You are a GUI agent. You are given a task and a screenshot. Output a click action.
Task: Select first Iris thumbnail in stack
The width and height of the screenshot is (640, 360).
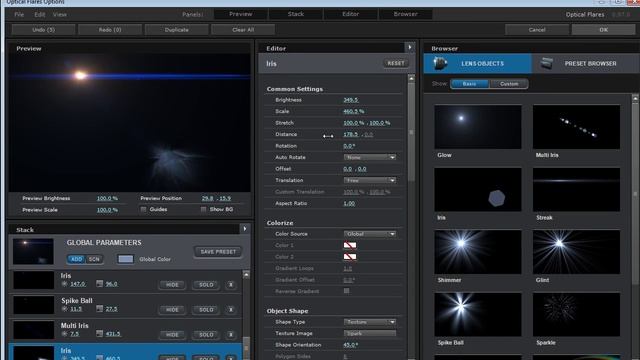[x=33, y=280]
